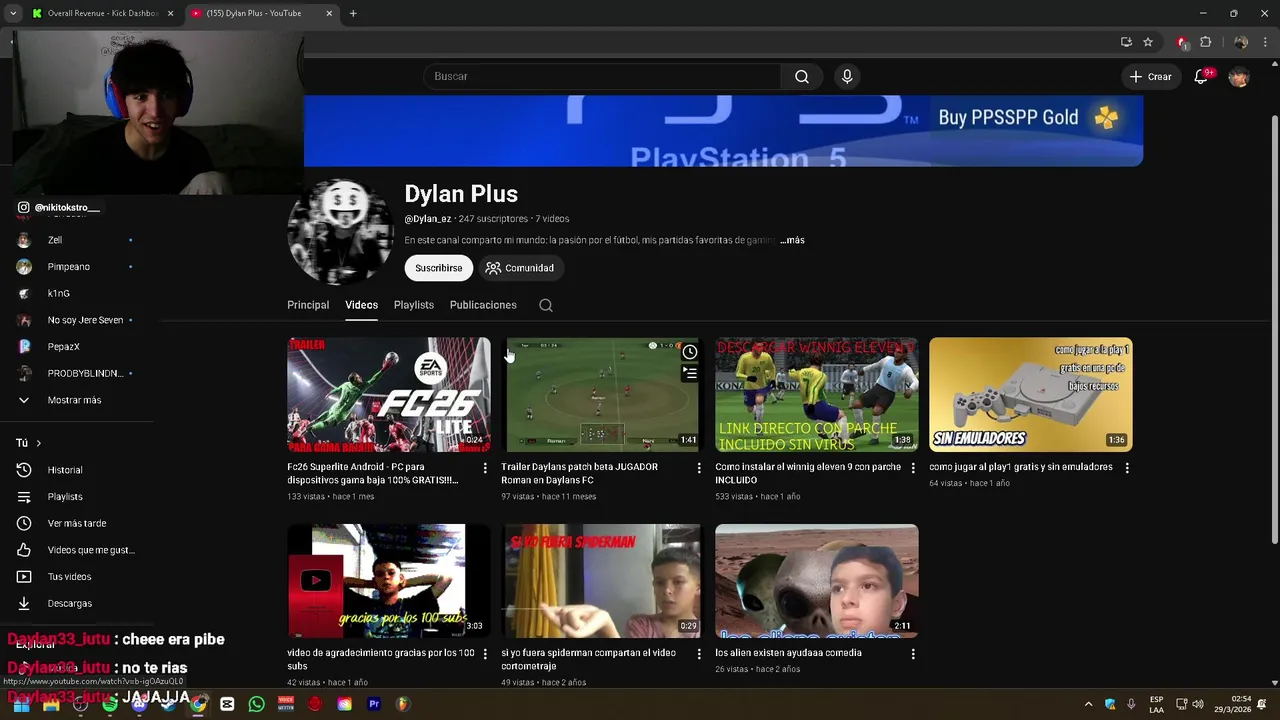
Task: Open CapCut from taskbar
Action: click(x=227, y=704)
